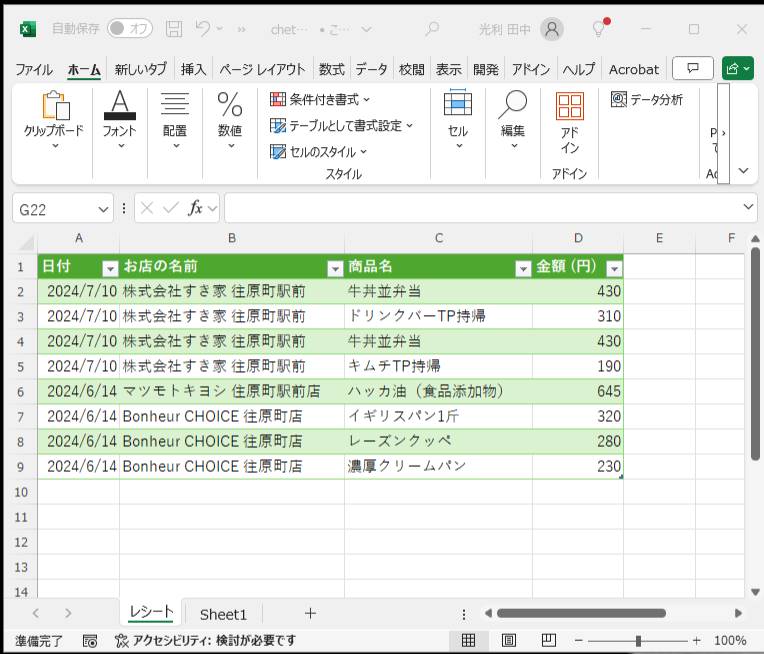The width and height of the screenshot is (764, 654).
Task: Open accessibility status アクセシビリティ: 検討が必要です
Action: (206, 640)
